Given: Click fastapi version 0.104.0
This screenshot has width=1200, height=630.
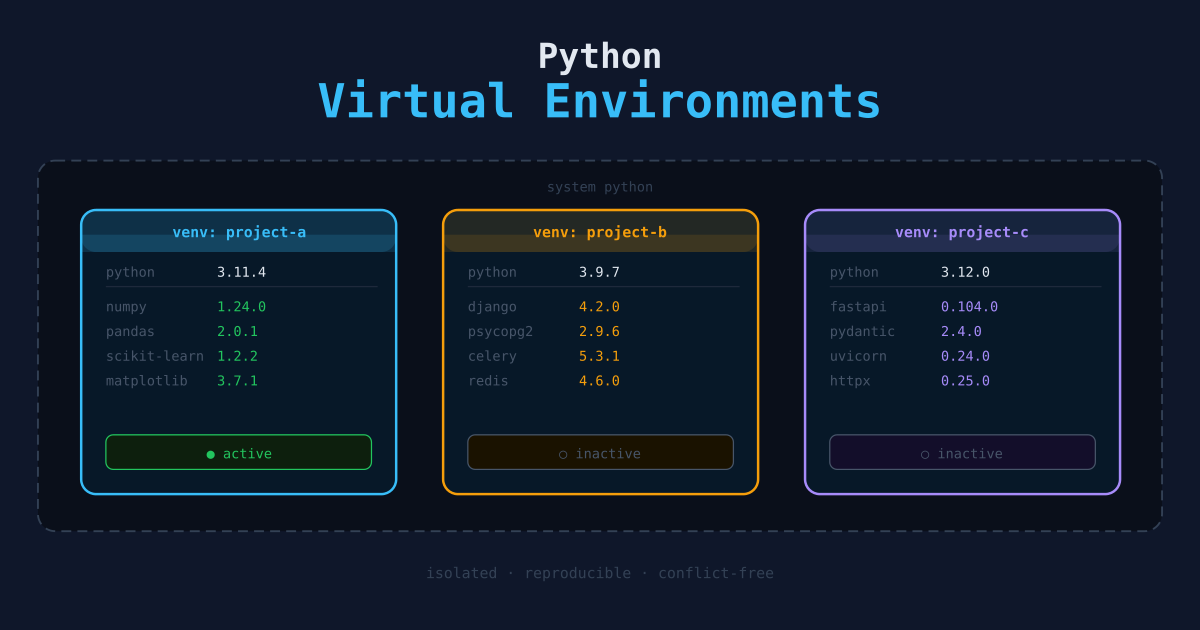Looking at the screenshot, I should click(x=969, y=307).
